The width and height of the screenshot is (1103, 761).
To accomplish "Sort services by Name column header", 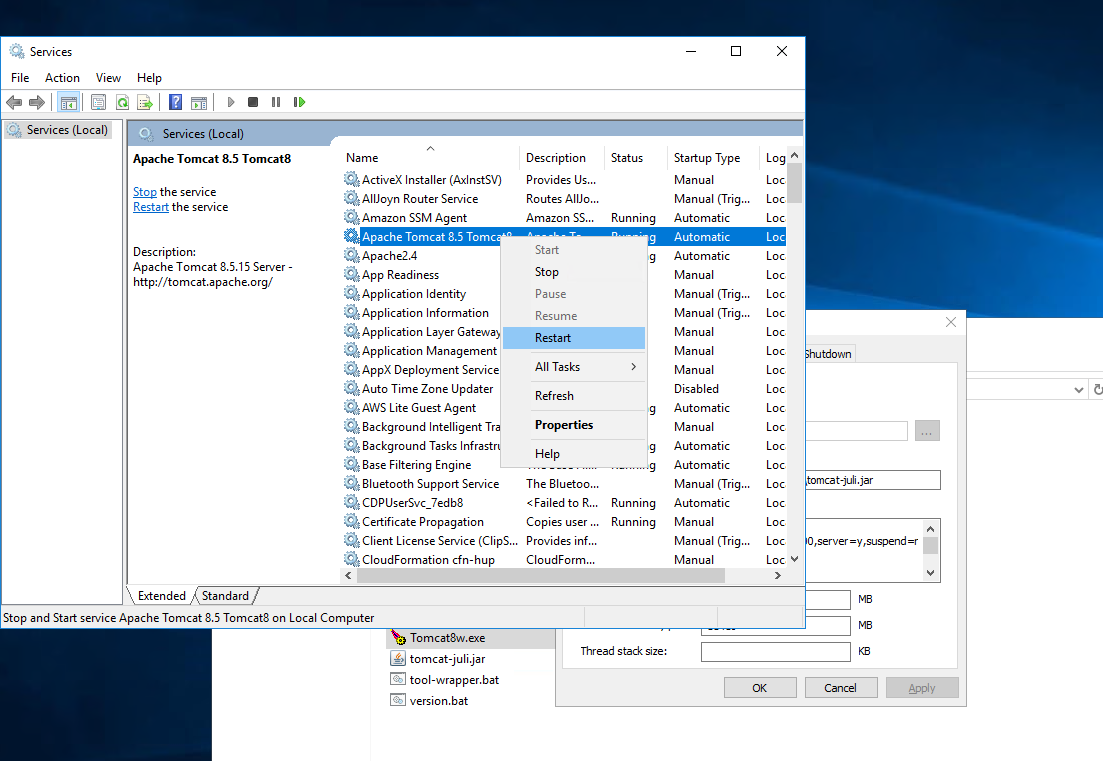I will [x=362, y=158].
